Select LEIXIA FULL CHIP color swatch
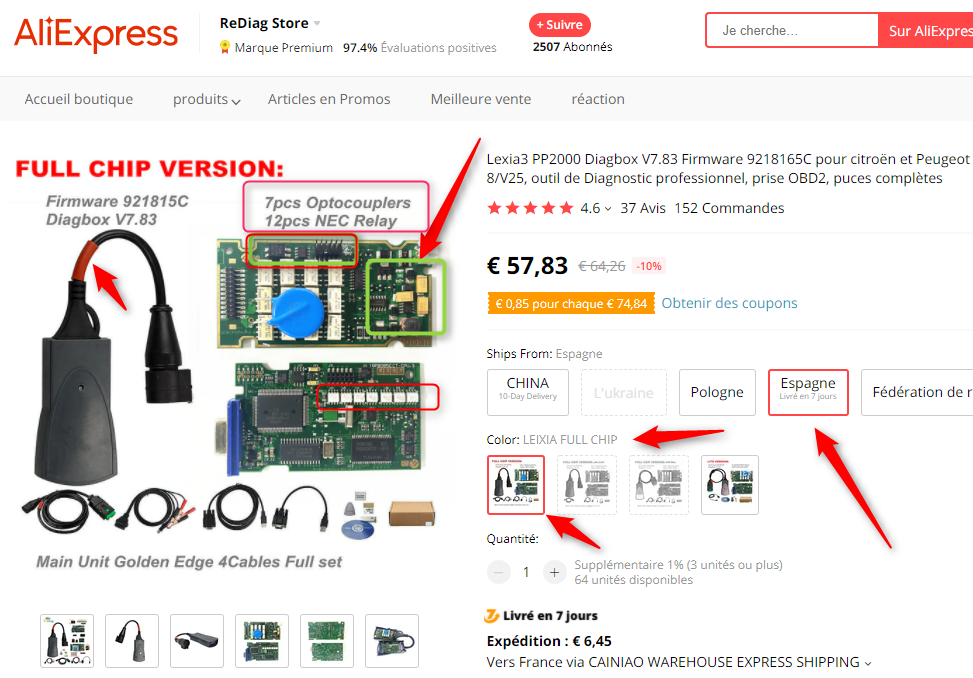 pos(516,485)
